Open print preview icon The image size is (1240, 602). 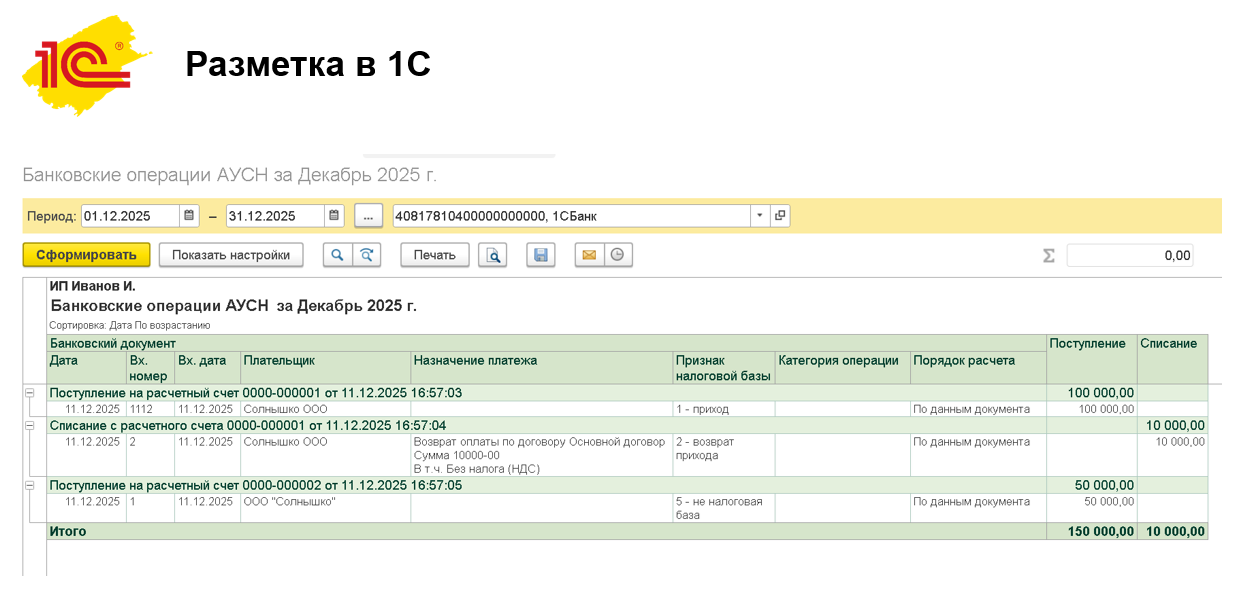coord(493,255)
